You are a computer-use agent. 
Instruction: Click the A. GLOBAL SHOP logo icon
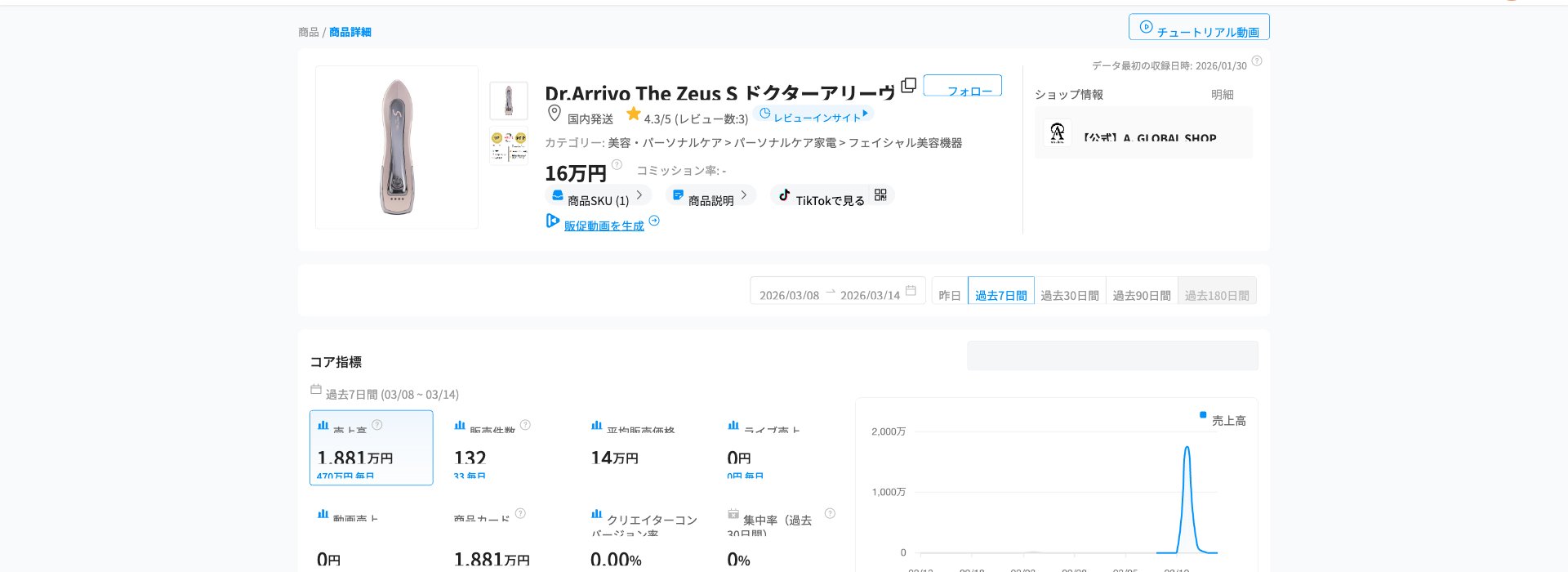1058,132
